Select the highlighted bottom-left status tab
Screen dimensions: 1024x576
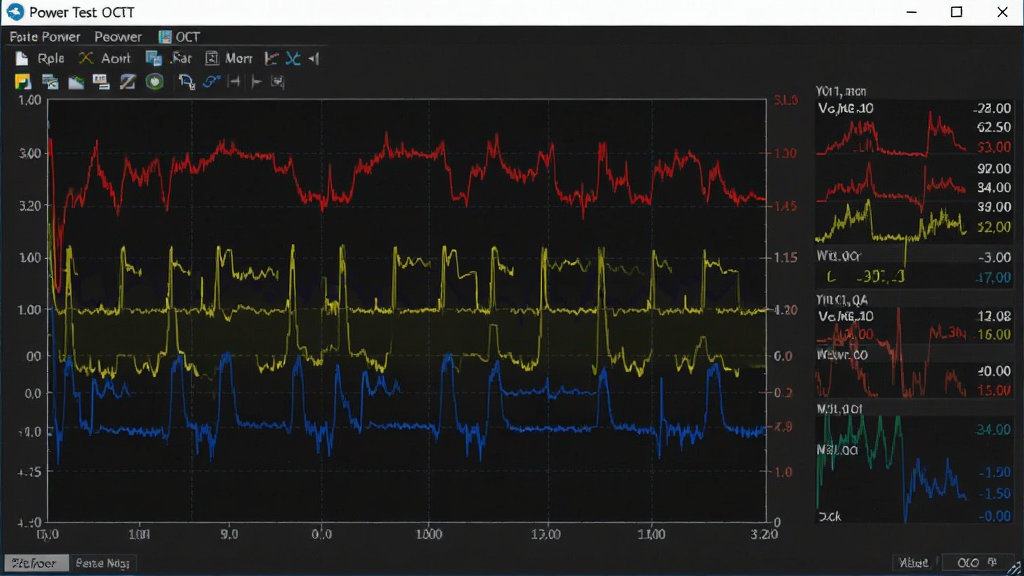pos(36,563)
